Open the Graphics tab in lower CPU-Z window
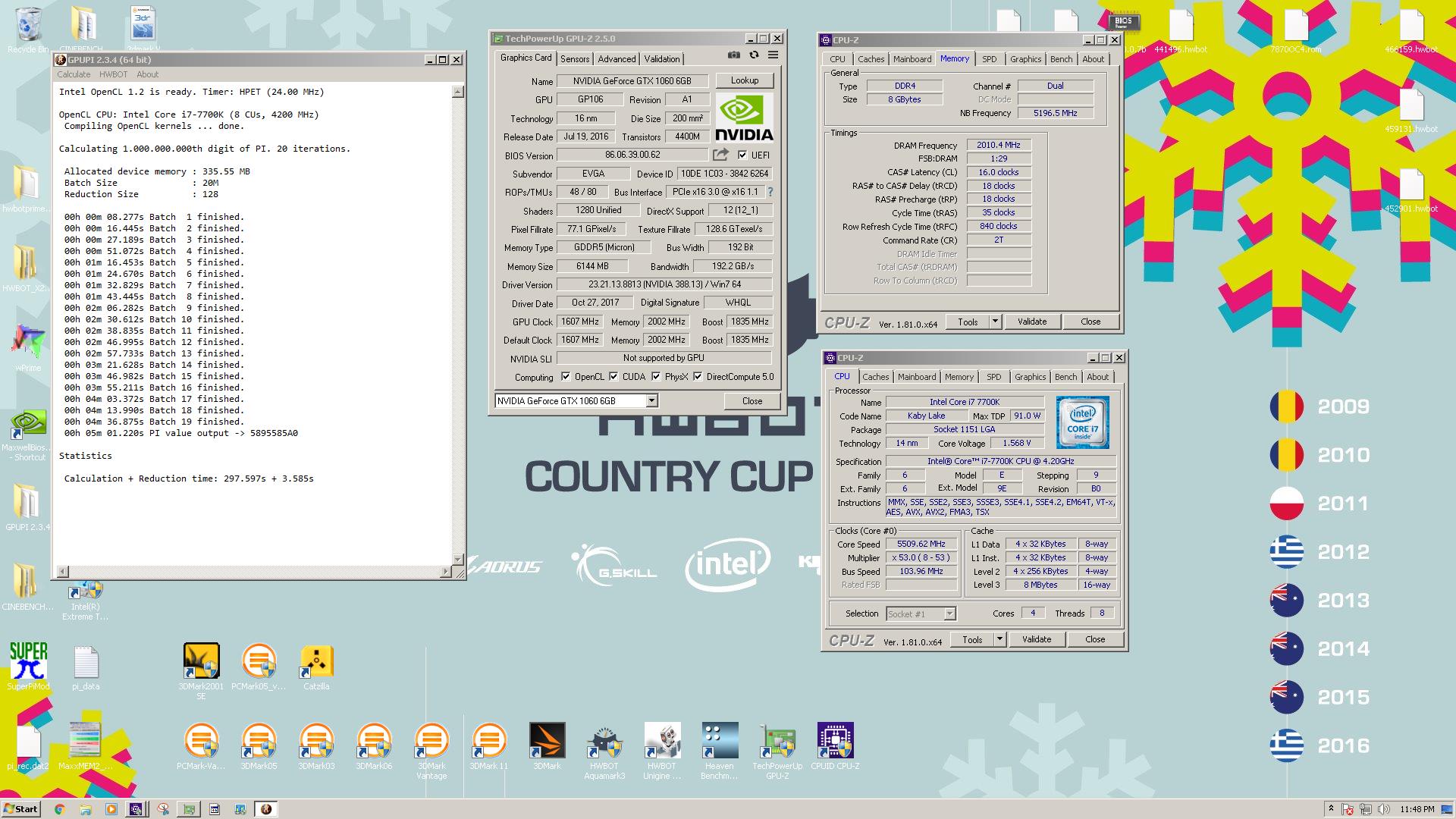Image resolution: width=1456 pixels, height=819 pixels. (1030, 377)
